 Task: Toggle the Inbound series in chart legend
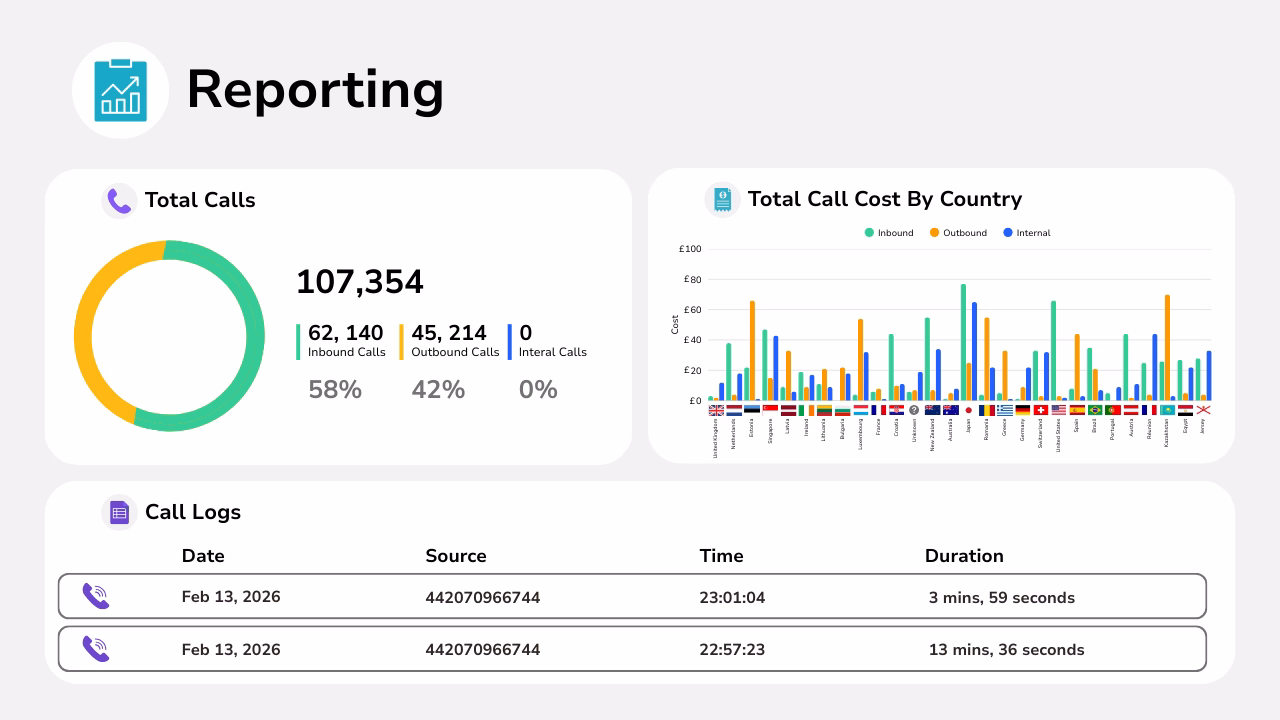[888, 233]
